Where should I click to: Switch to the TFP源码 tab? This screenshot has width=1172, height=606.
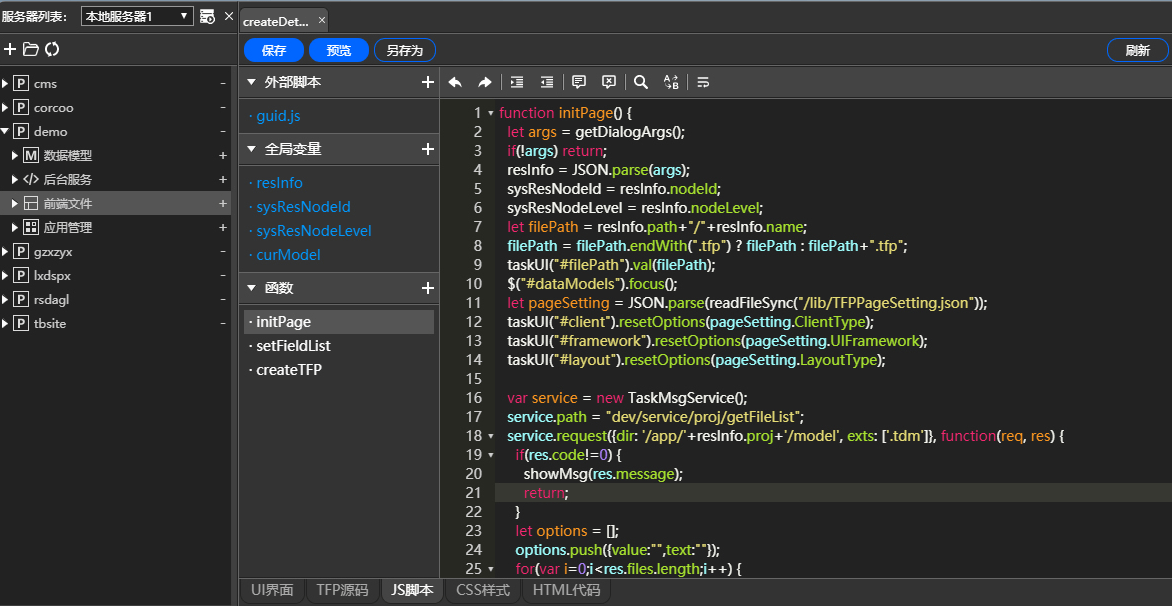click(x=342, y=590)
